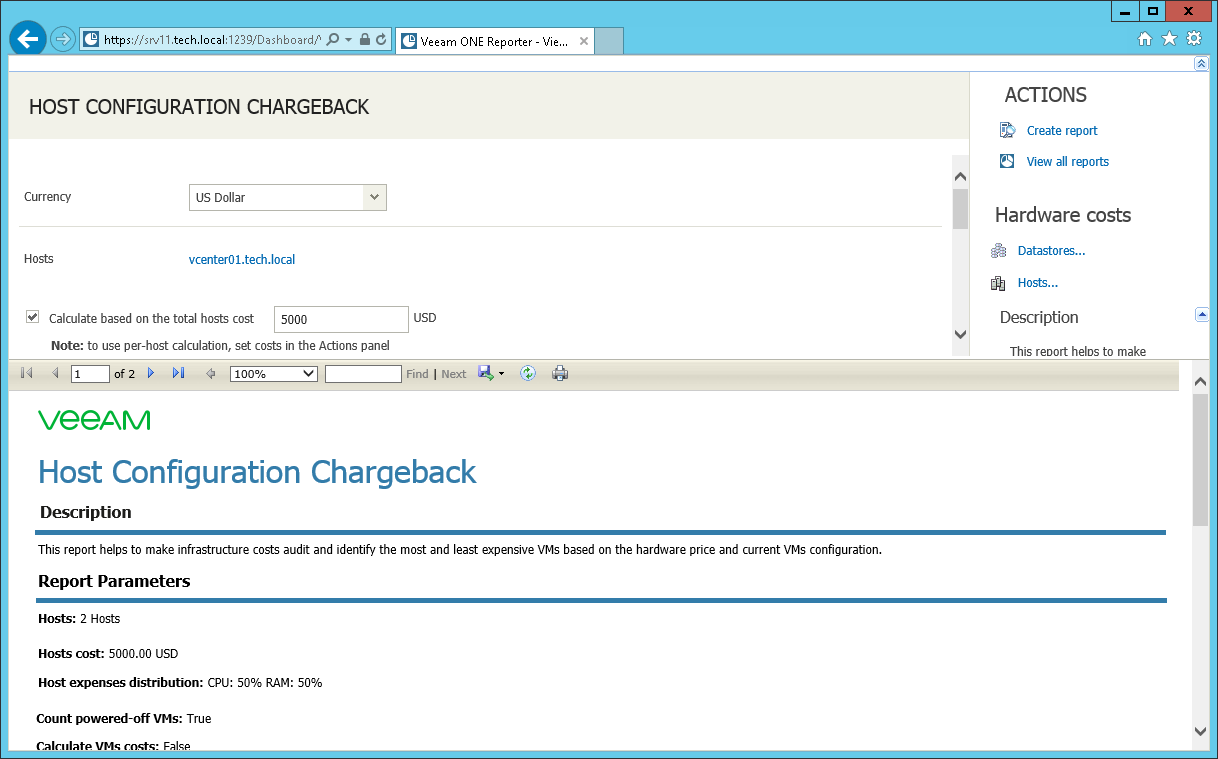
Task: Click 'Host expenses distribution' parameter line
Action: [180, 683]
